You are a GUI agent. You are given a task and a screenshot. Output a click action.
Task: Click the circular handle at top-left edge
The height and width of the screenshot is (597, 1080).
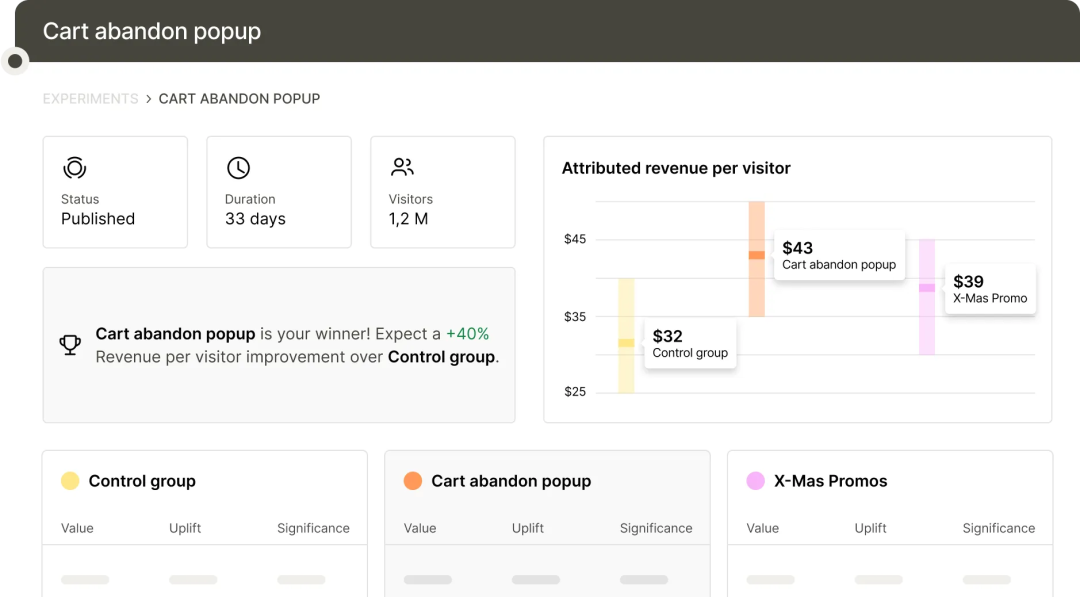click(15, 62)
